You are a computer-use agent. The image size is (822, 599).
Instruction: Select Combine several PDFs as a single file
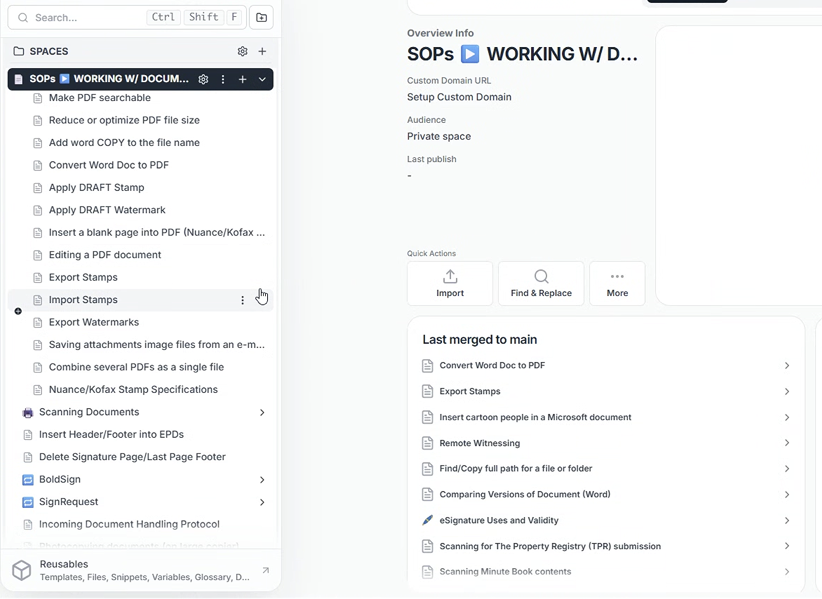(x=136, y=367)
